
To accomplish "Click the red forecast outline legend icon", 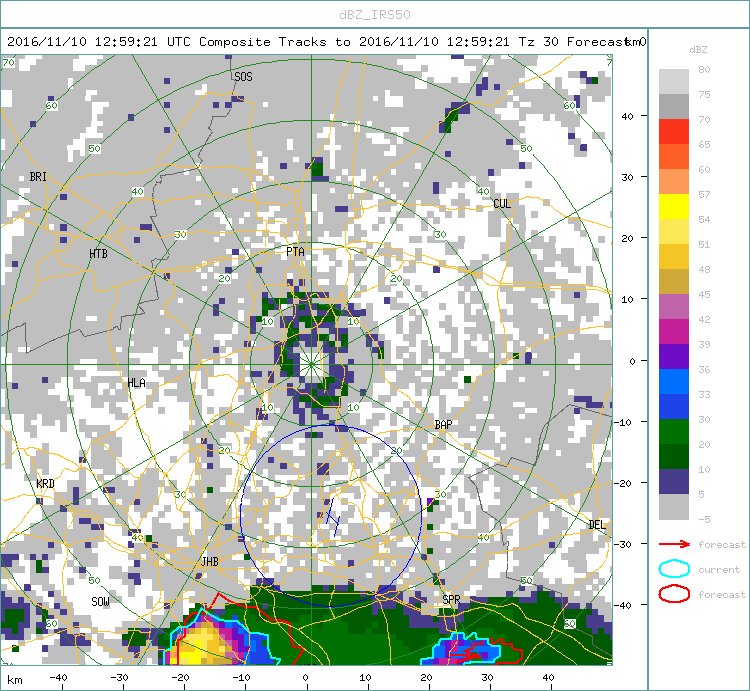I will click(674, 594).
